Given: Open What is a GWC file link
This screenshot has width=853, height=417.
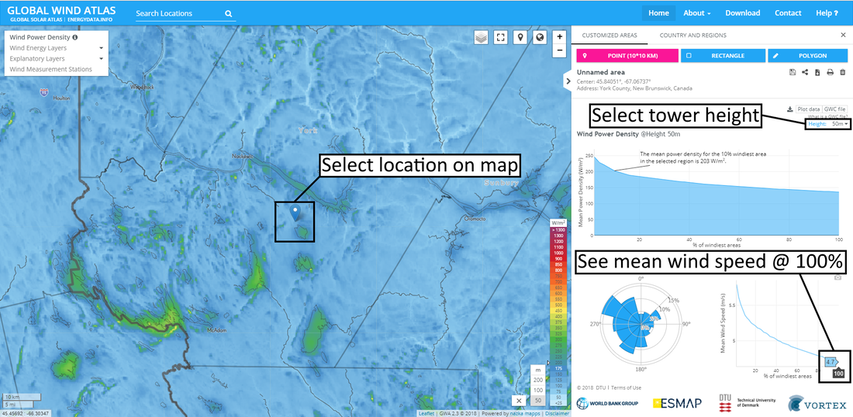Looking at the screenshot, I should click(827, 117).
